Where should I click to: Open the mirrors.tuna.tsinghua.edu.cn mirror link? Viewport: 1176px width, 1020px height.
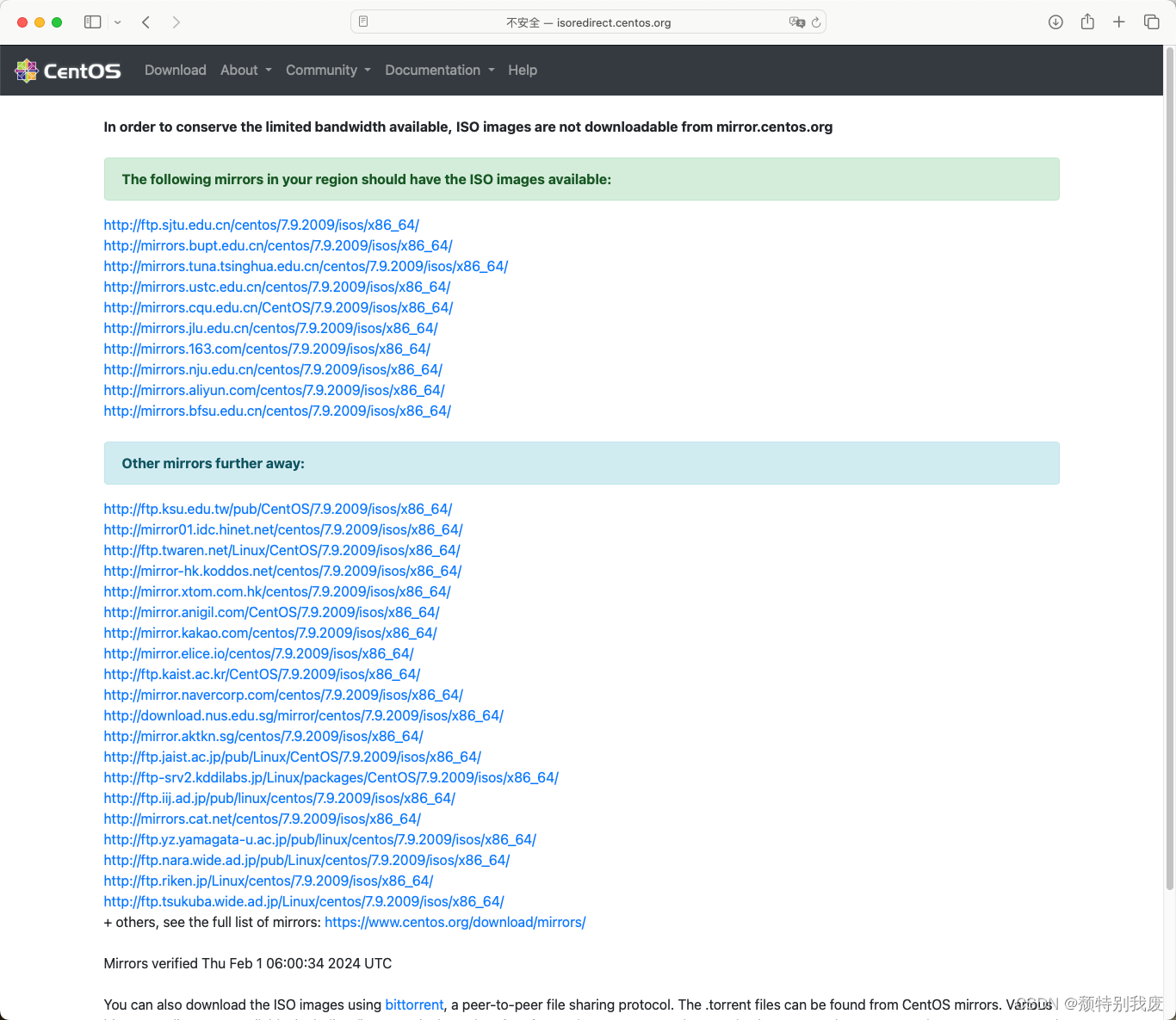[306, 266]
